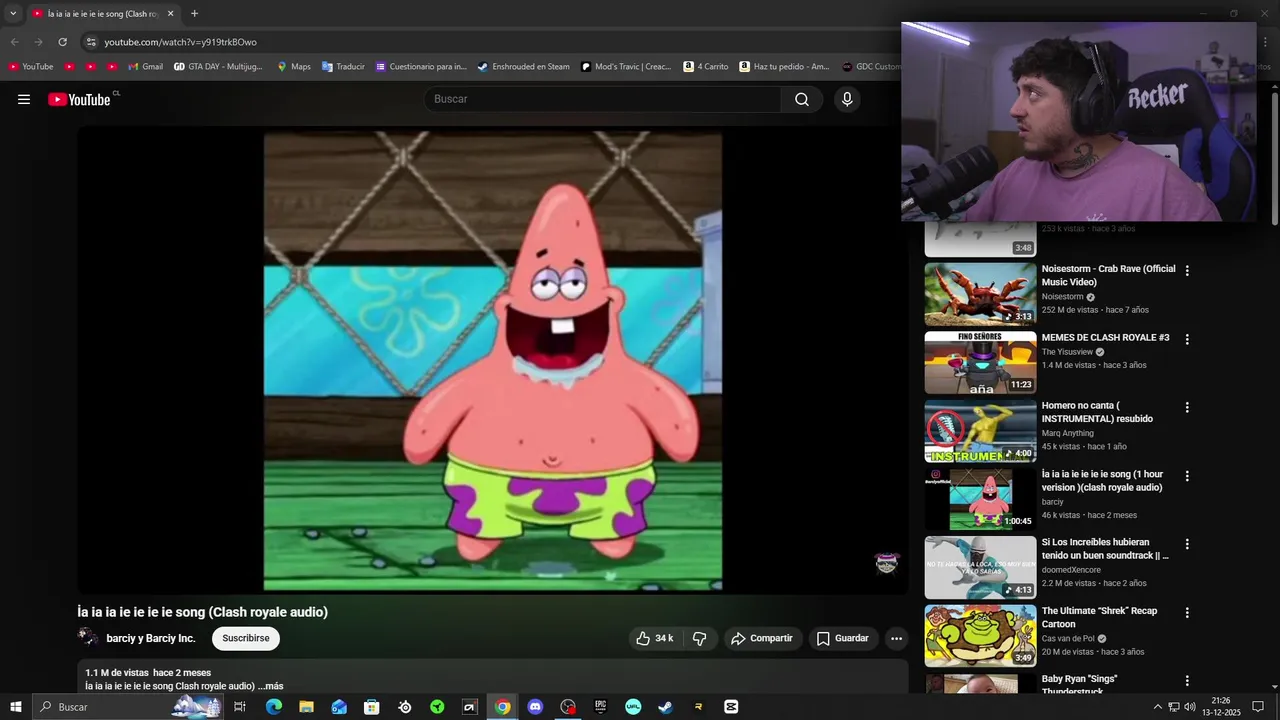Viewport: 1280px width, 720px height.
Task: Open options for Homero no canta video
Action: [x=1187, y=408]
